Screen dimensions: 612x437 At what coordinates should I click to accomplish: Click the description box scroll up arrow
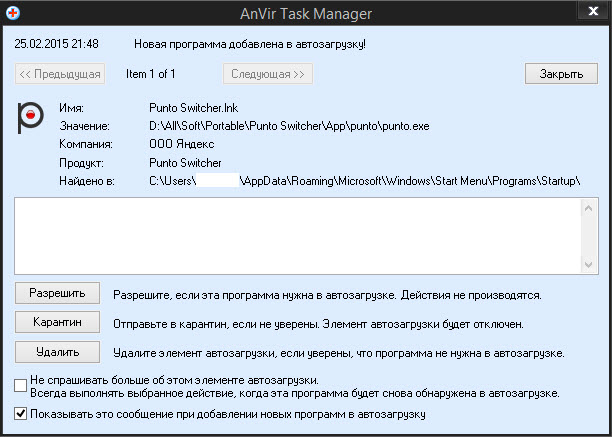click(x=588, y=207)
